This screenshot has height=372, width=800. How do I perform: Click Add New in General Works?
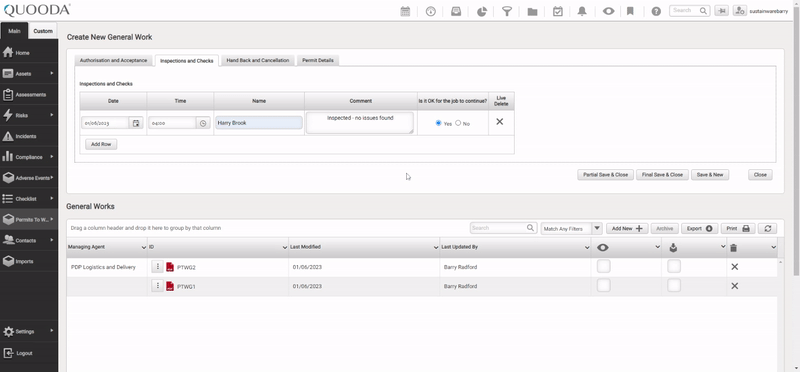click(x=627, y=229)
